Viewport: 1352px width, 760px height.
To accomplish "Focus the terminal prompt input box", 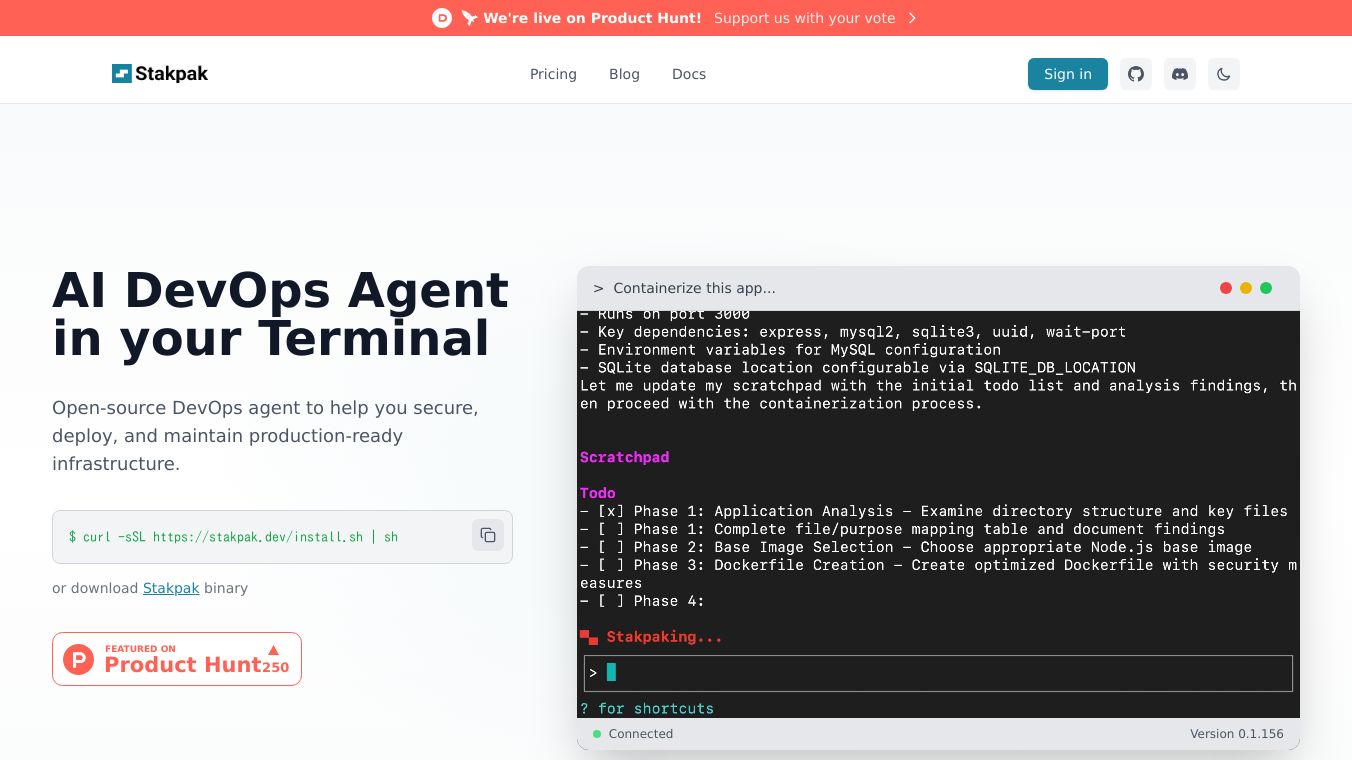I will click(938, 673).
